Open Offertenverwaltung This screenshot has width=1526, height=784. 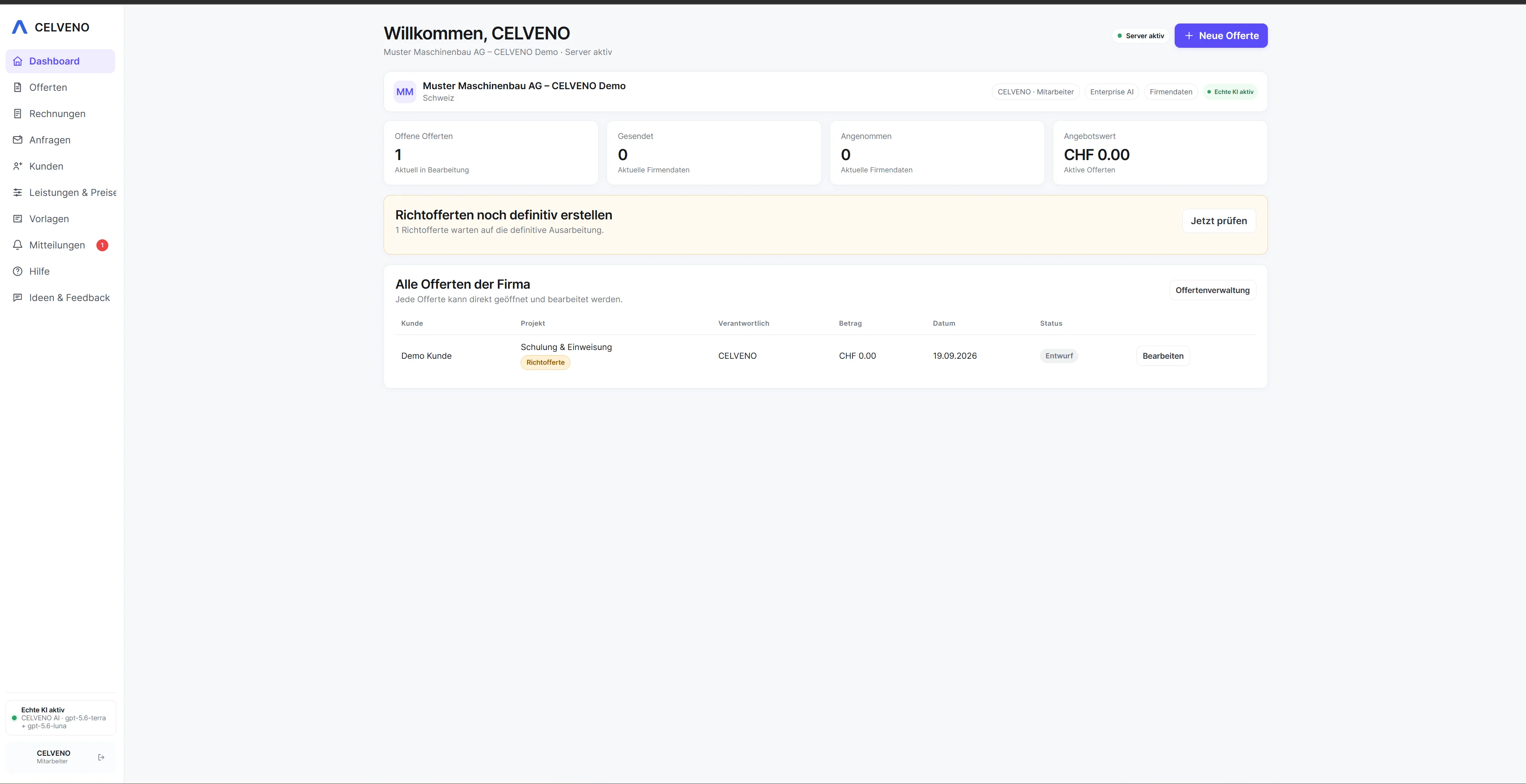1212,290
